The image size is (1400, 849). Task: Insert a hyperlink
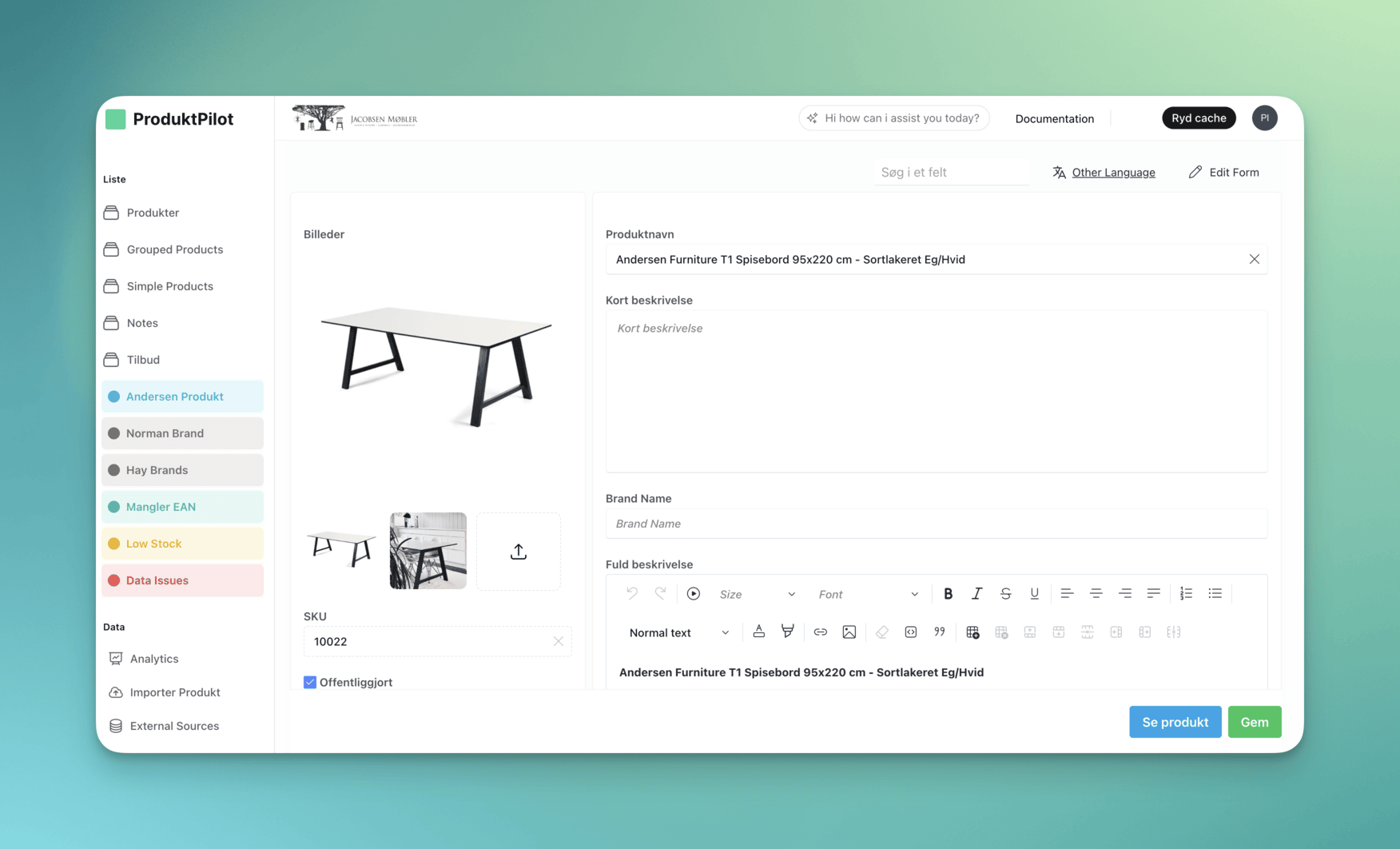click(820, 632)
